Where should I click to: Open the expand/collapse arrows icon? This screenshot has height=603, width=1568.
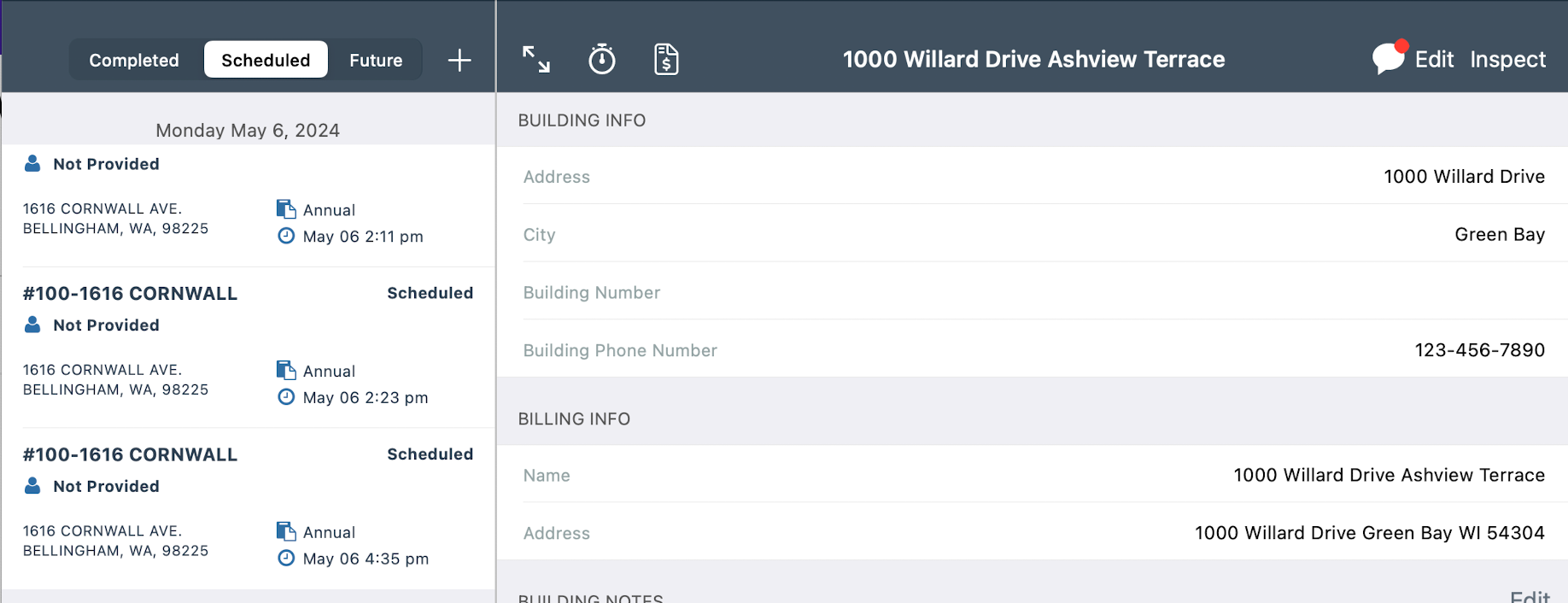click(x=536, y=59)
